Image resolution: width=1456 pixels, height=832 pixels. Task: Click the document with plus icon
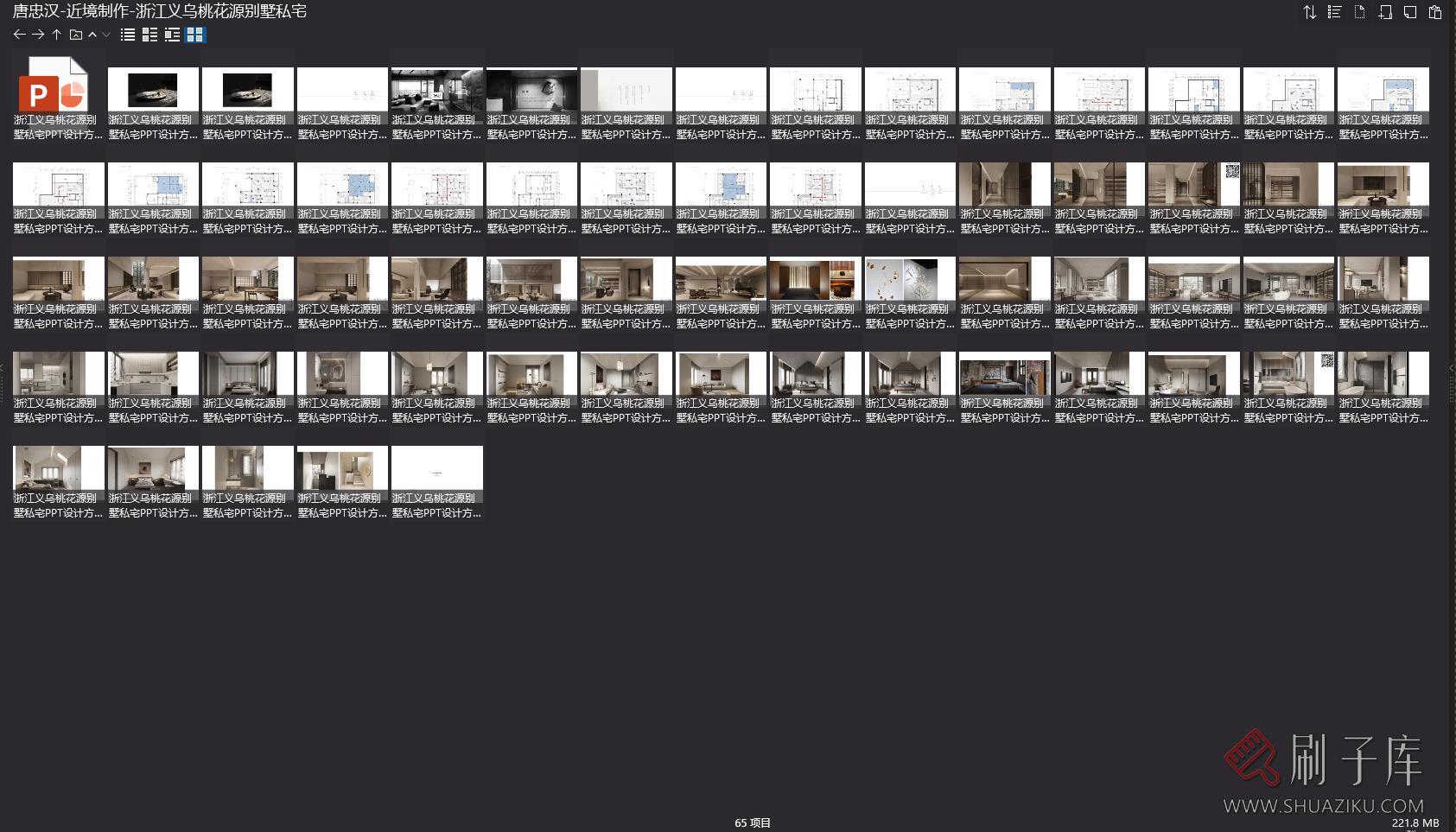point(1385,12)
